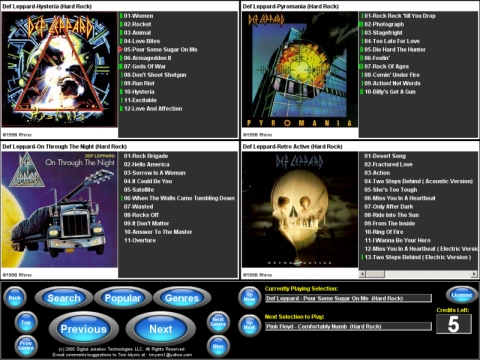The height and width of the screenshot is (360, 480).
Task: Click the Up Next round button
Action: point(249,325)
